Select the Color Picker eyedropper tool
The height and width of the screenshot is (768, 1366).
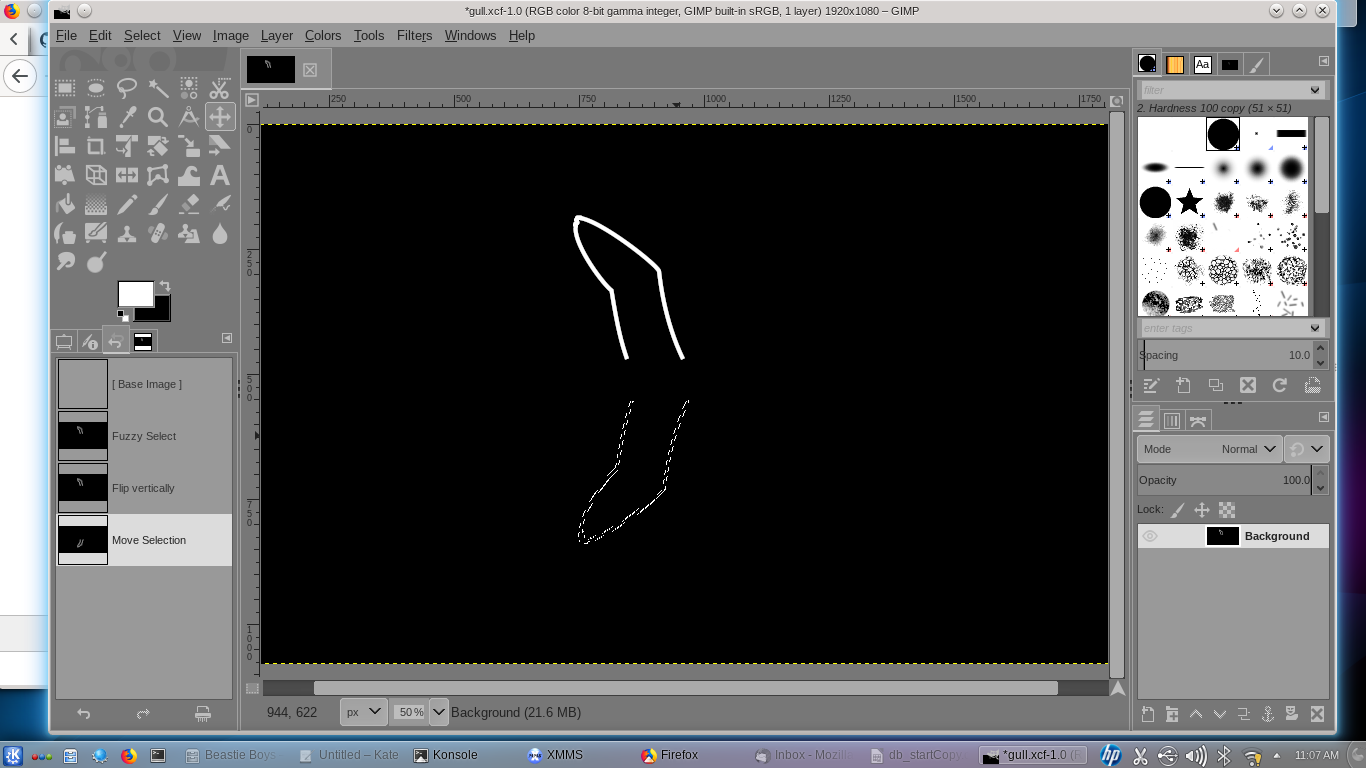coord(127,117)
